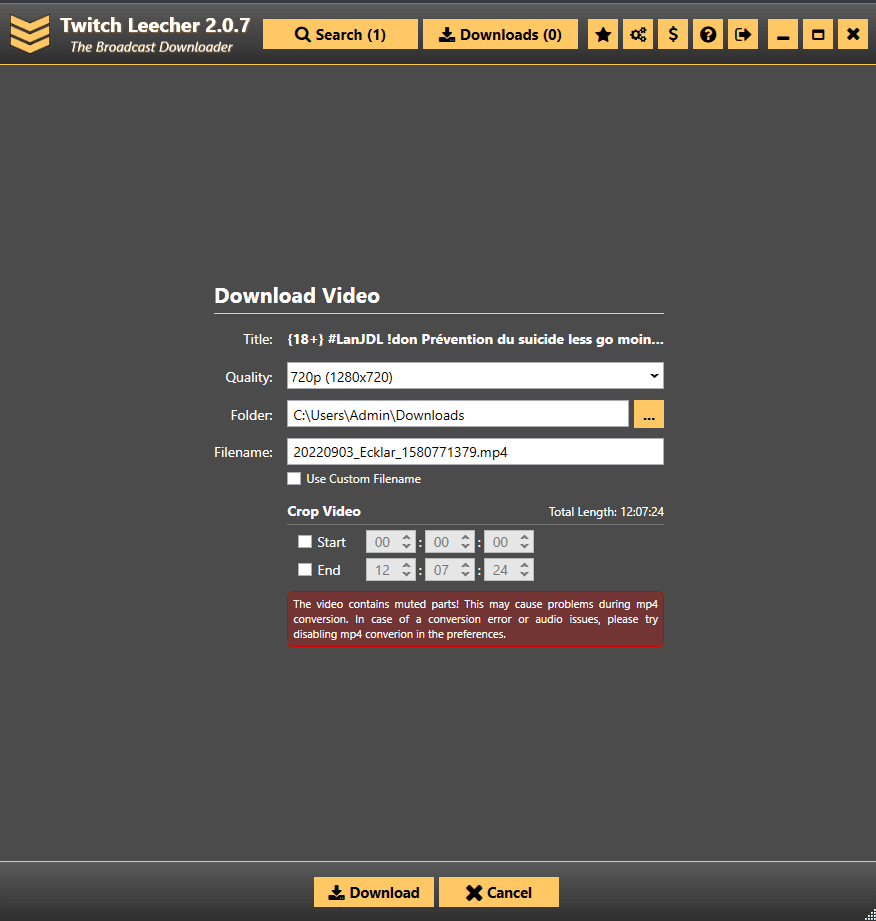Enable the Start crop checkbox
Viewport: 876px width, 921px height.
pos(305,542)
